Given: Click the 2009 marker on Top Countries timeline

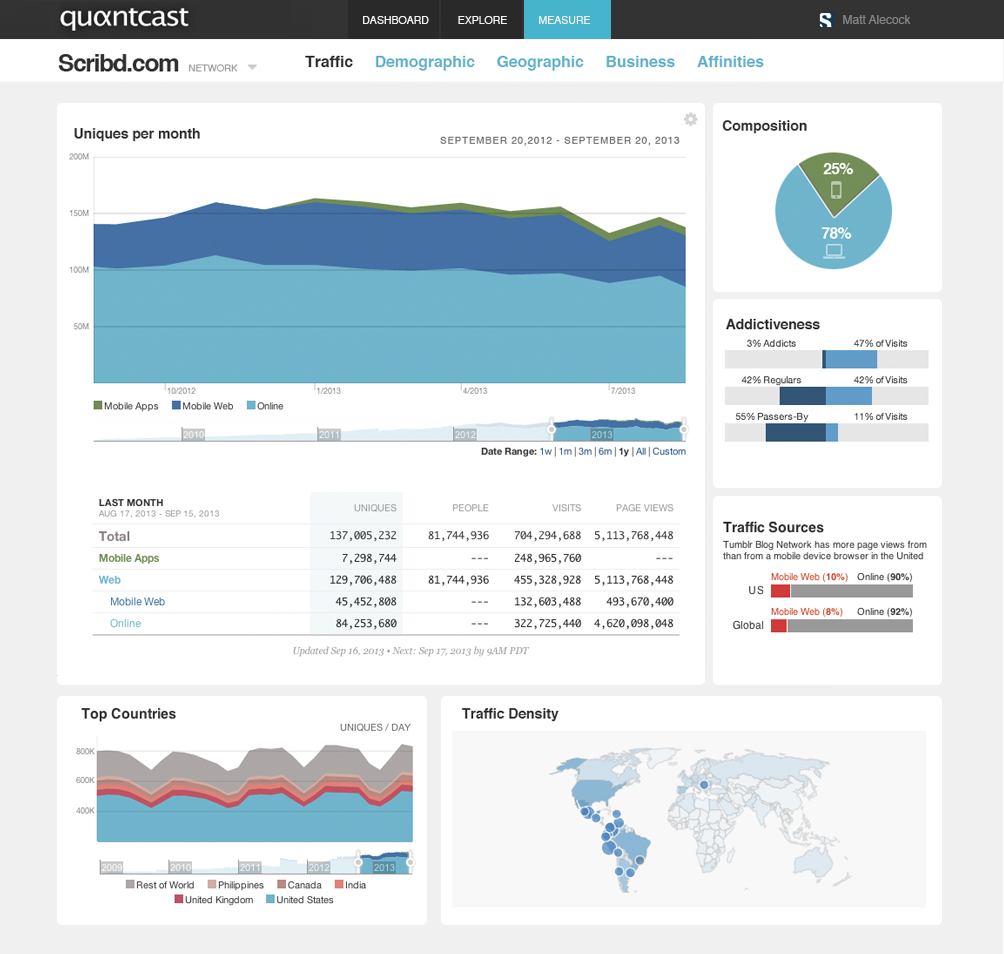Looking at the screenshot, I should tap(111, 867).
